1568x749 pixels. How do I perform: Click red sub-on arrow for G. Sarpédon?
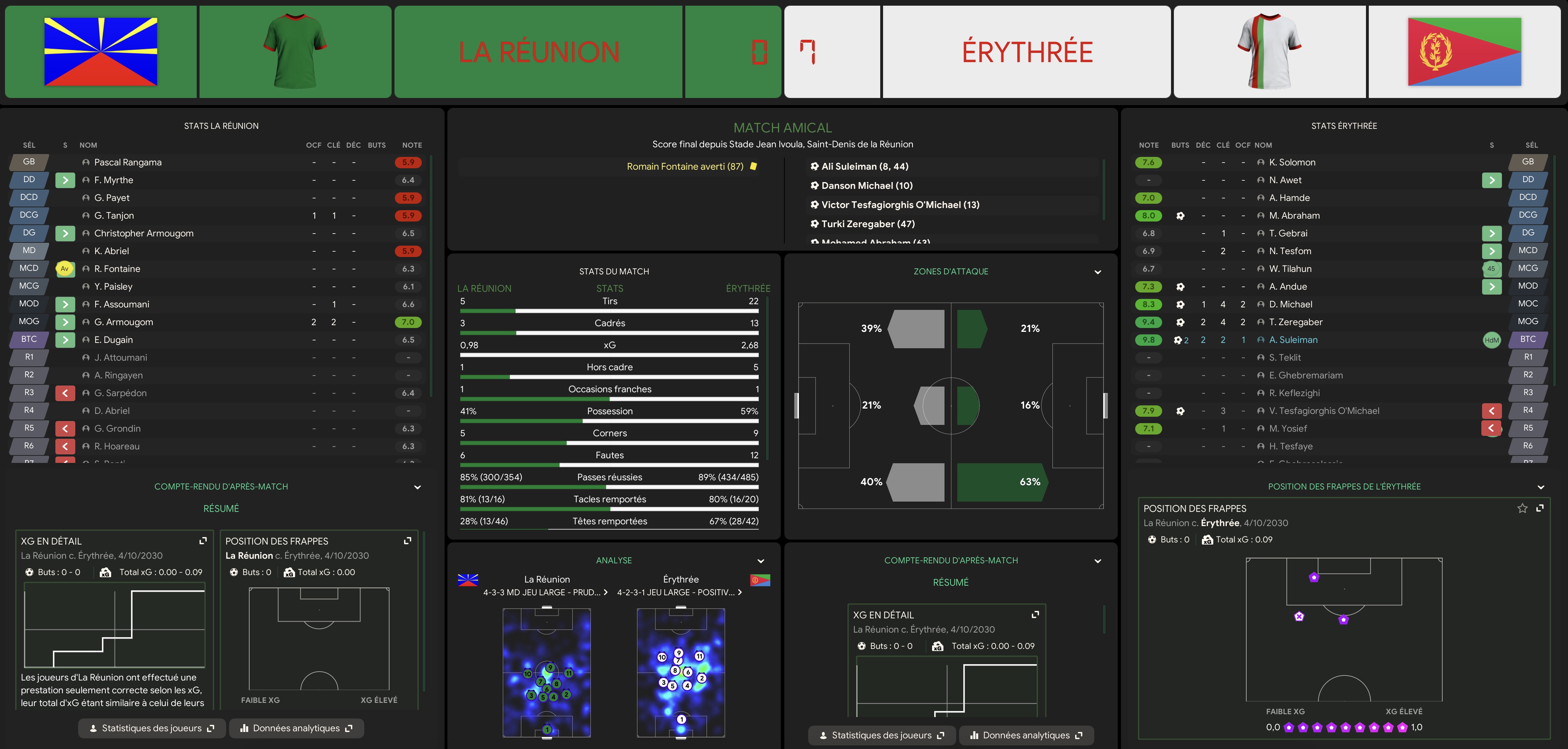coord(65,393)
